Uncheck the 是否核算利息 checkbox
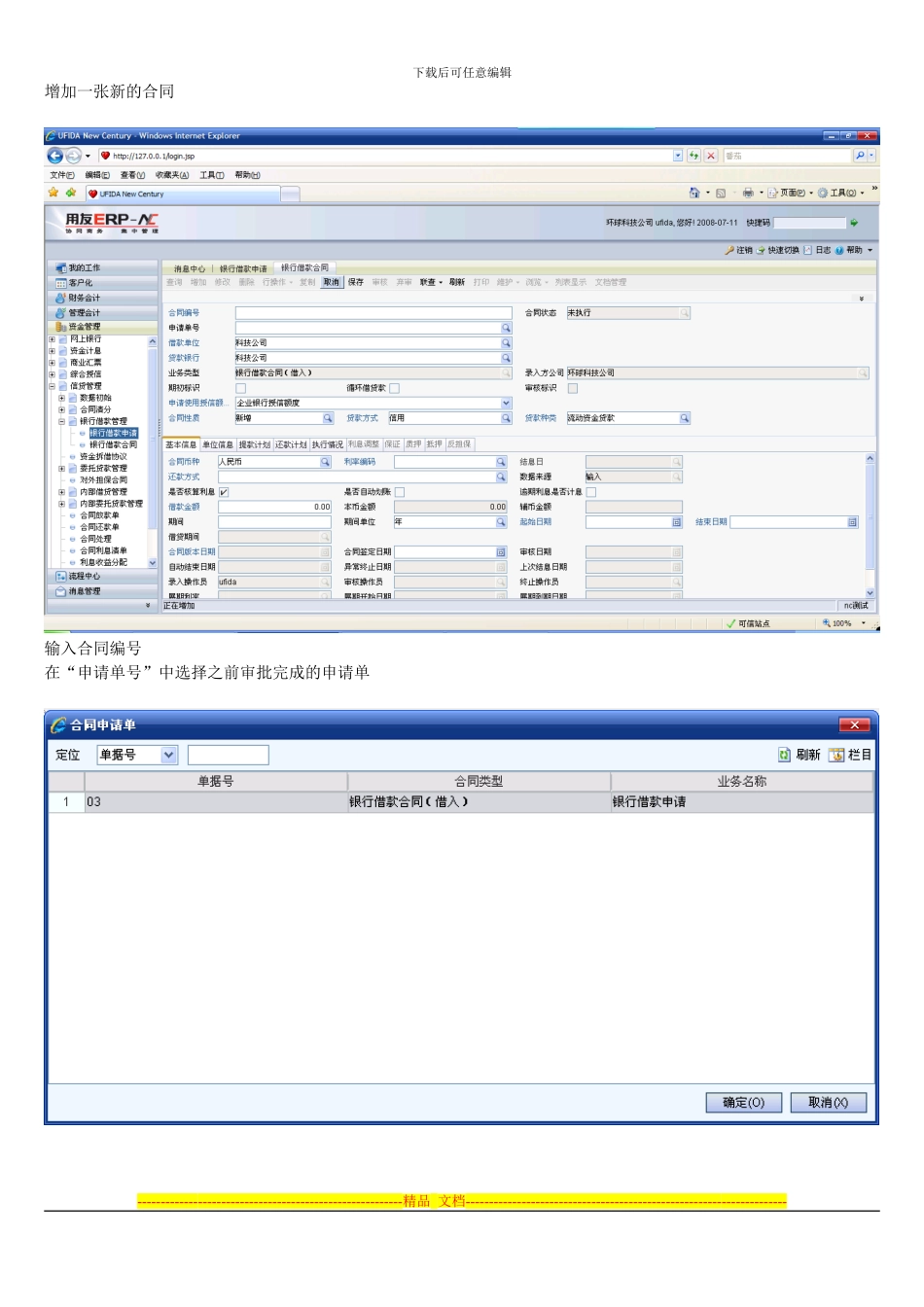 224,492
